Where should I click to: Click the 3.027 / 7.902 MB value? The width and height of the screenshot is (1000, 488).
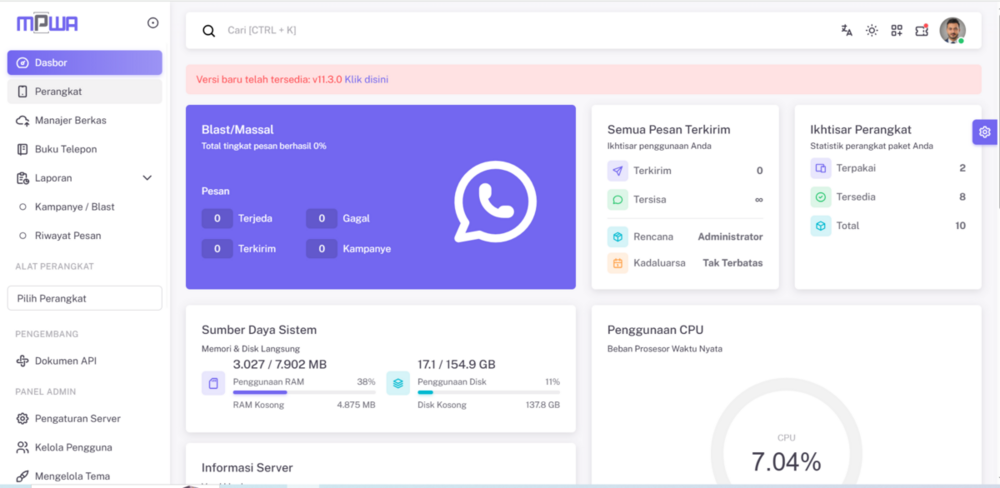click(x=280, y=365)
